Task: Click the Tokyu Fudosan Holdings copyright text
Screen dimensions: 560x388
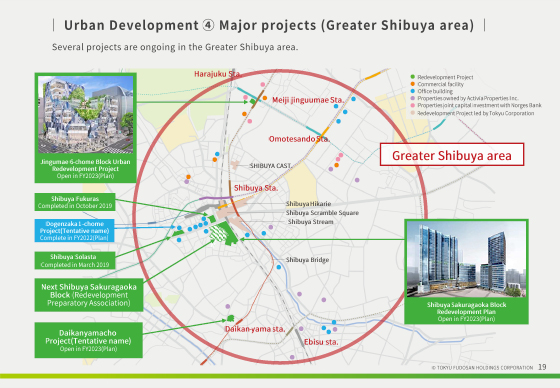Action: [482, 368]
